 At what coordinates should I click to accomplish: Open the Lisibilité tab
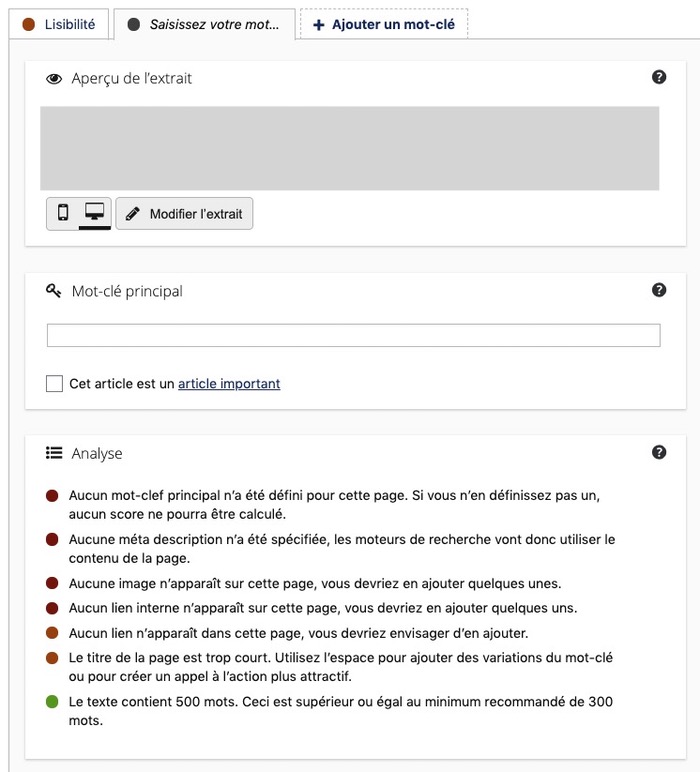[x=58, y=24]
